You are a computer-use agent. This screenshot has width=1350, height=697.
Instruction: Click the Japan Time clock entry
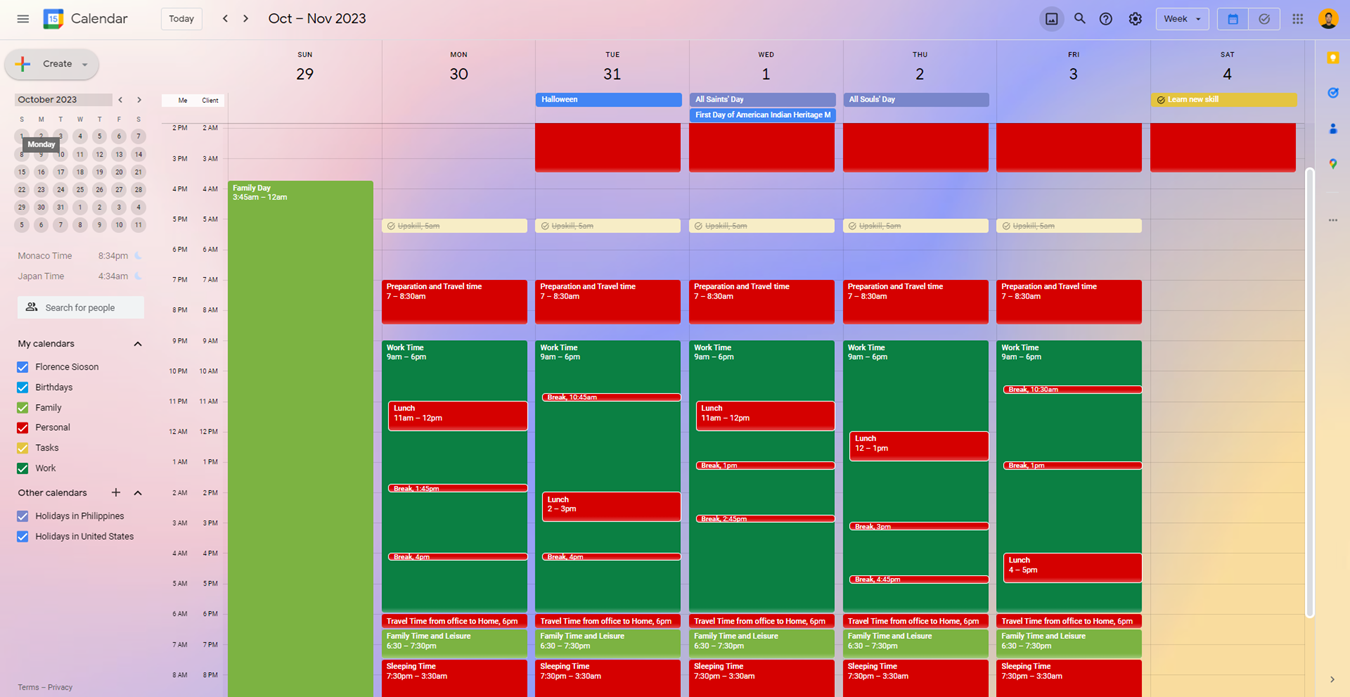click(x=79, y=276)
